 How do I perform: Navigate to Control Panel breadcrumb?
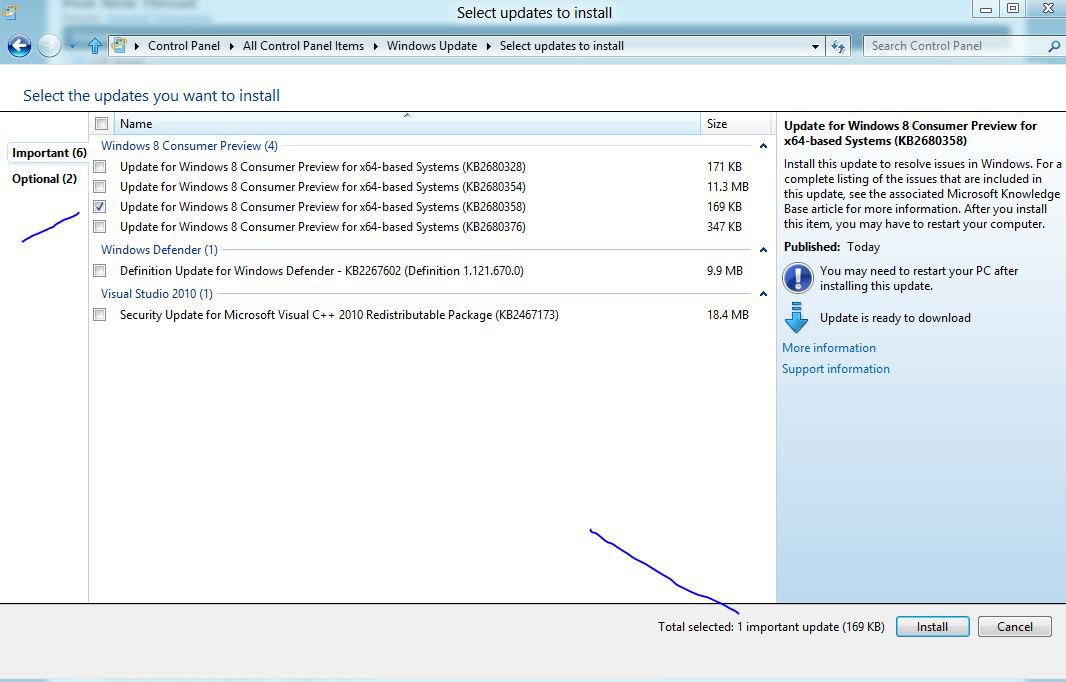[x=184, y=46]
